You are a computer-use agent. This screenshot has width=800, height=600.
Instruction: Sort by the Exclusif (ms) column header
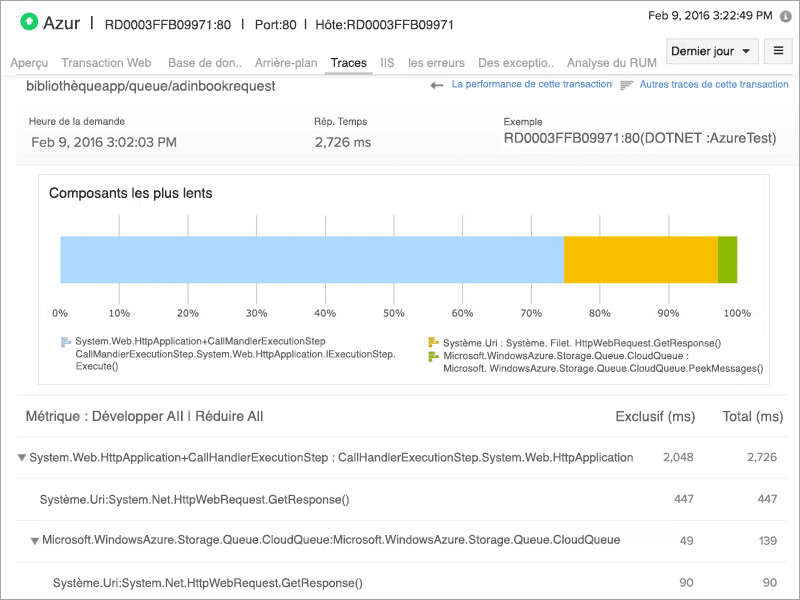655,416
